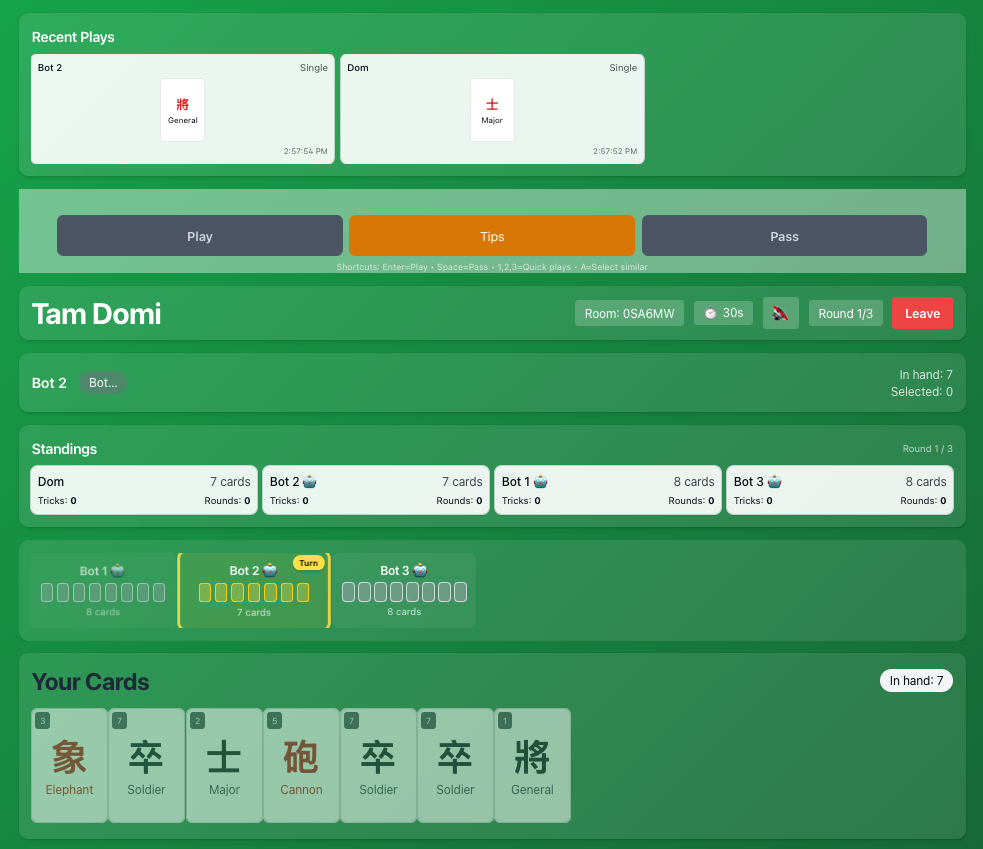Open Dom's Major play in Recent Plays
Viewport: 983px width, 849px height.
(x=492, y=109)
